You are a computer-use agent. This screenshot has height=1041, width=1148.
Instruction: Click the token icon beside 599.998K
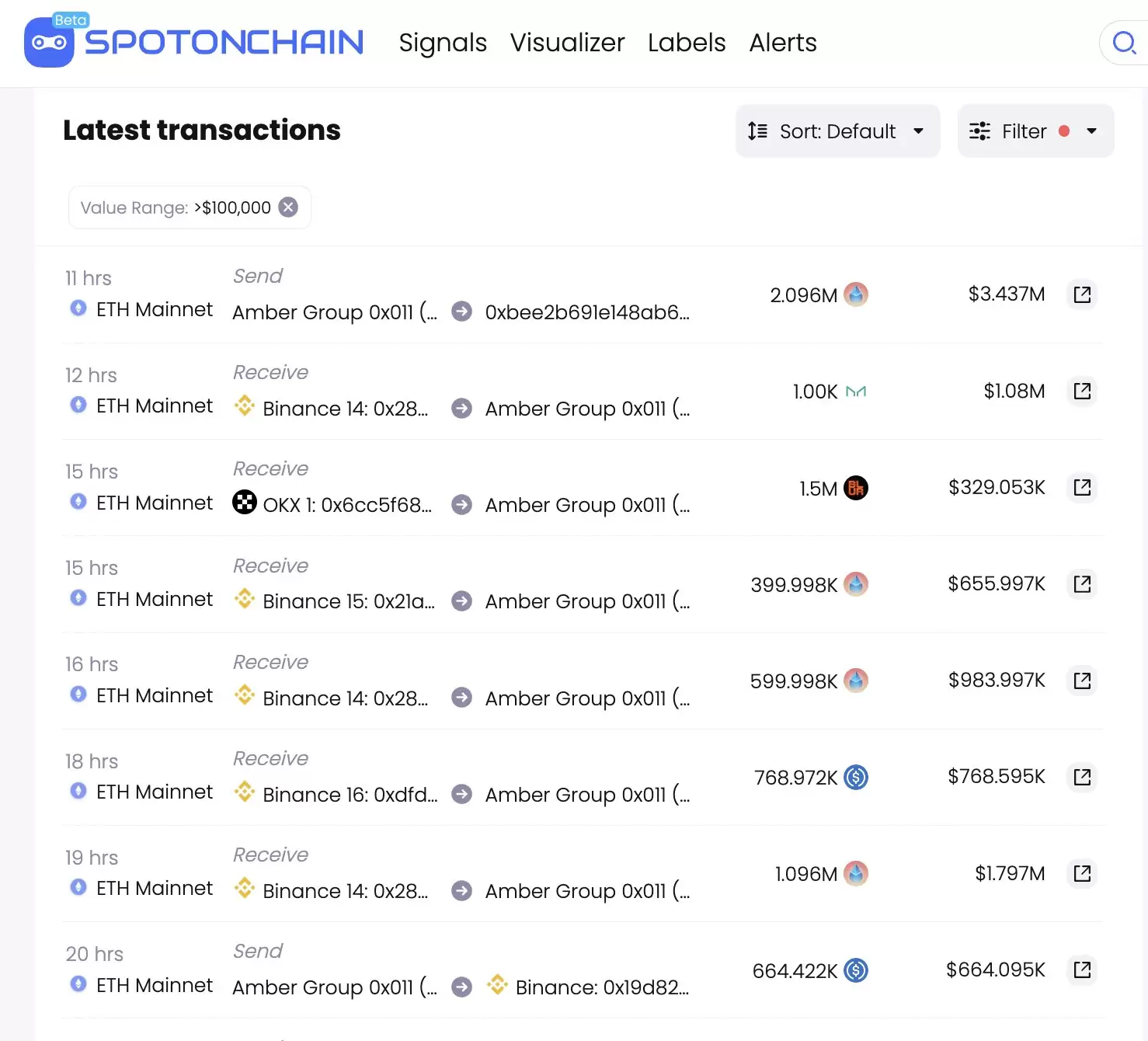pos(856,681)
